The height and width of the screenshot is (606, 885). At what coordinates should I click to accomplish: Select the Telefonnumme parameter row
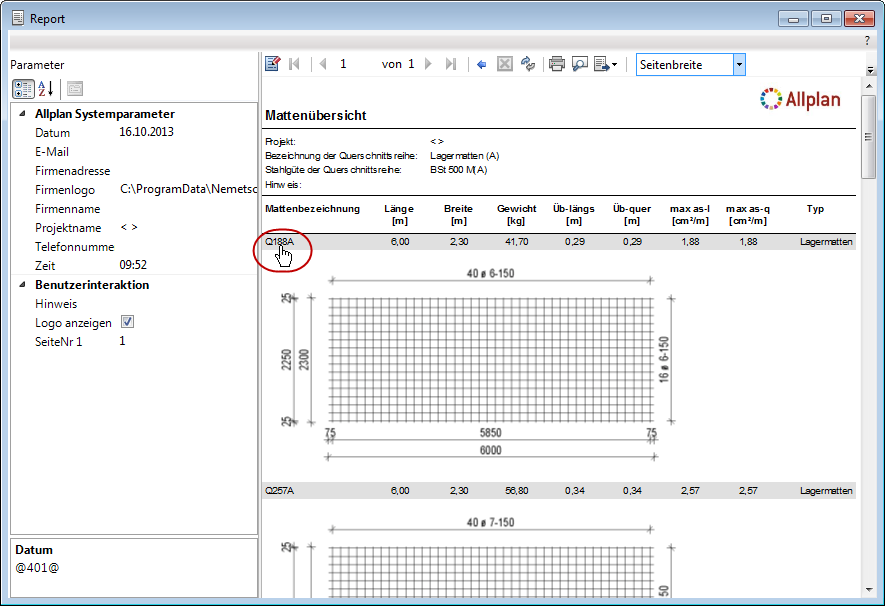(134, 247)
